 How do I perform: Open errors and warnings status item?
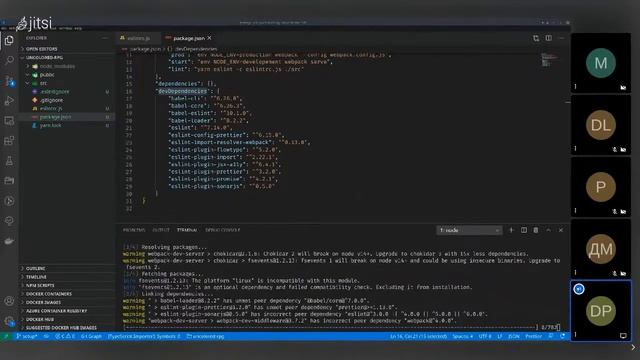click(x=65, y=337)
